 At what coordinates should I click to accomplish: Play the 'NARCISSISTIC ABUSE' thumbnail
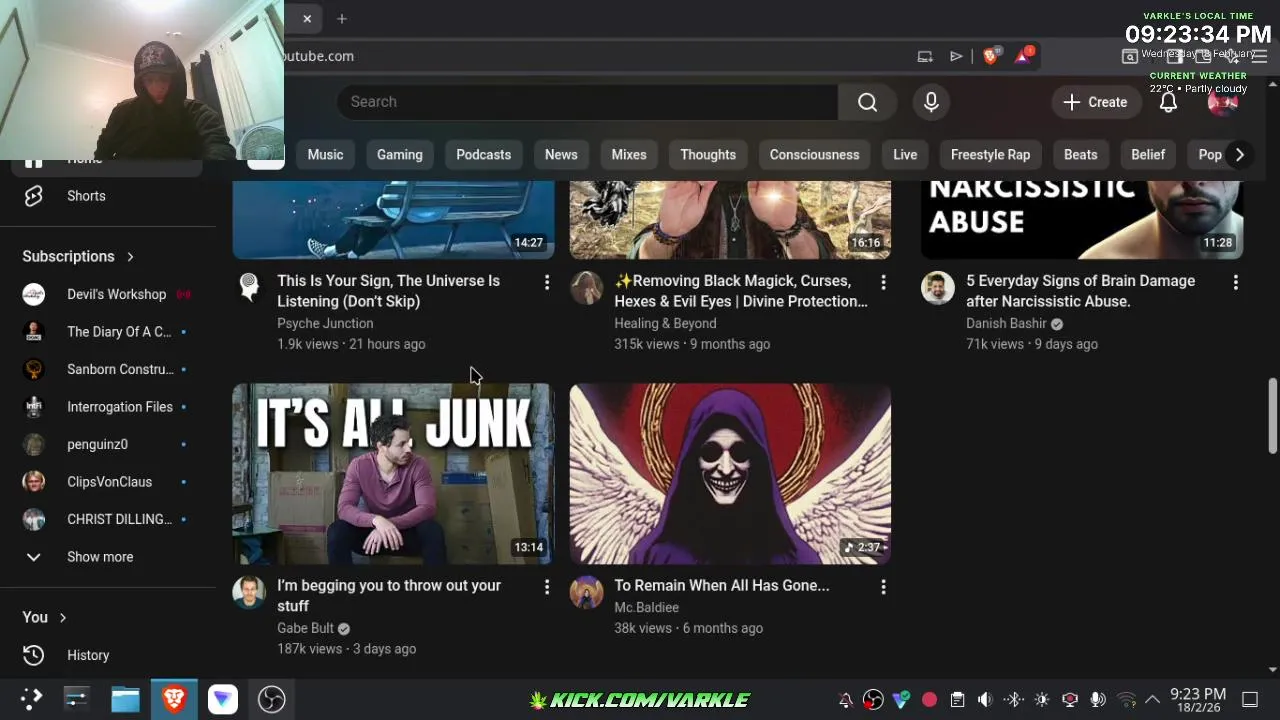point(1082,220)
